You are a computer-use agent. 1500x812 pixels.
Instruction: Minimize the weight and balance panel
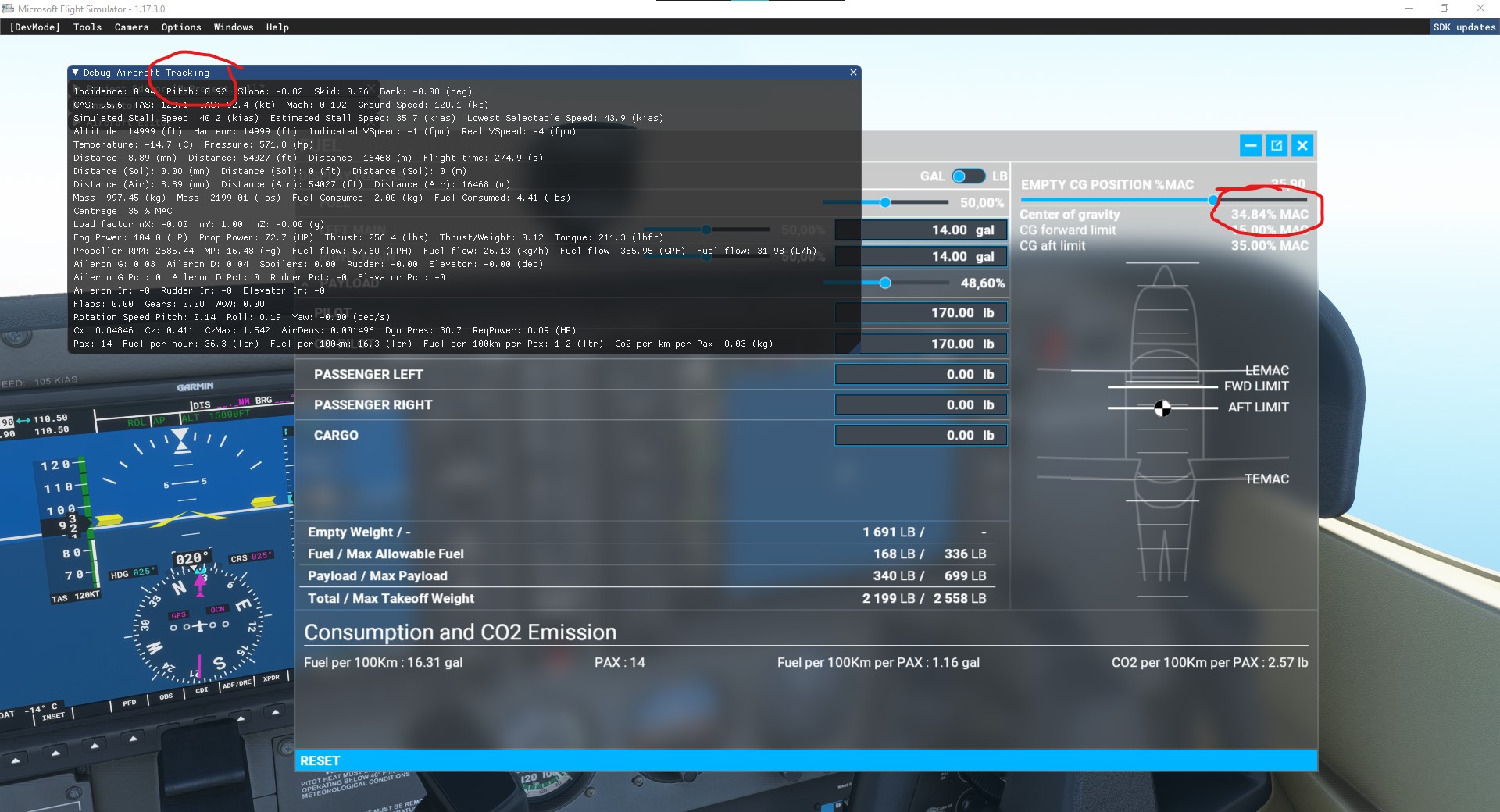(1251, 145)
